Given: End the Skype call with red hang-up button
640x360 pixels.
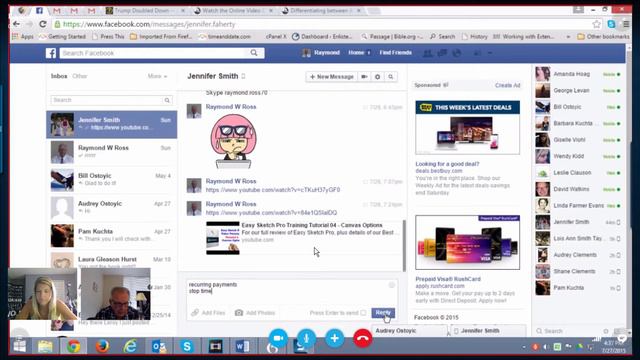Looking at the screenshot, I should click(362, 338).
